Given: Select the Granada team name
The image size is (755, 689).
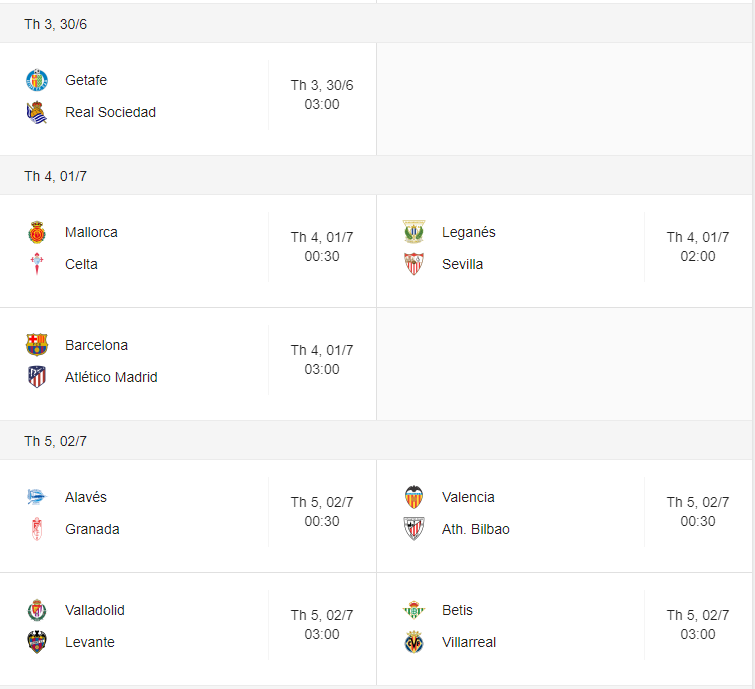Looking at the screenshot, I should pos(92,529).
